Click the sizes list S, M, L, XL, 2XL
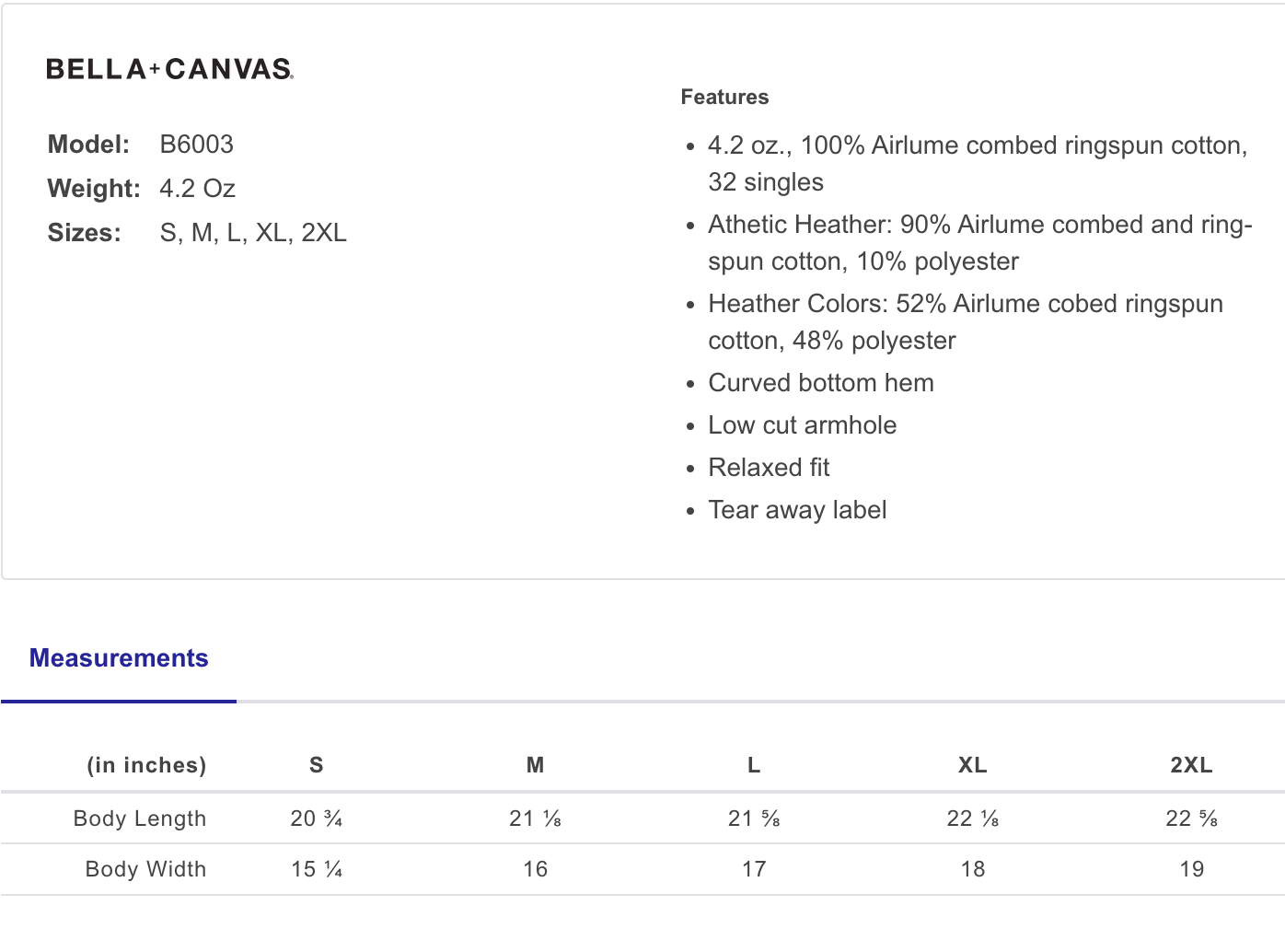Image resolution: width=1285 pixels, height=952 pixels. pos(253,233)
